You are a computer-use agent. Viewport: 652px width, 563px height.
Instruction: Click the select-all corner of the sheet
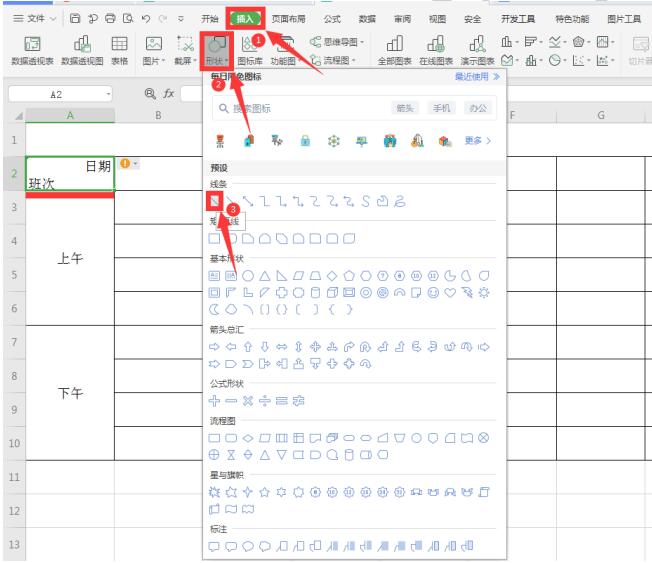tap(18, 116)
